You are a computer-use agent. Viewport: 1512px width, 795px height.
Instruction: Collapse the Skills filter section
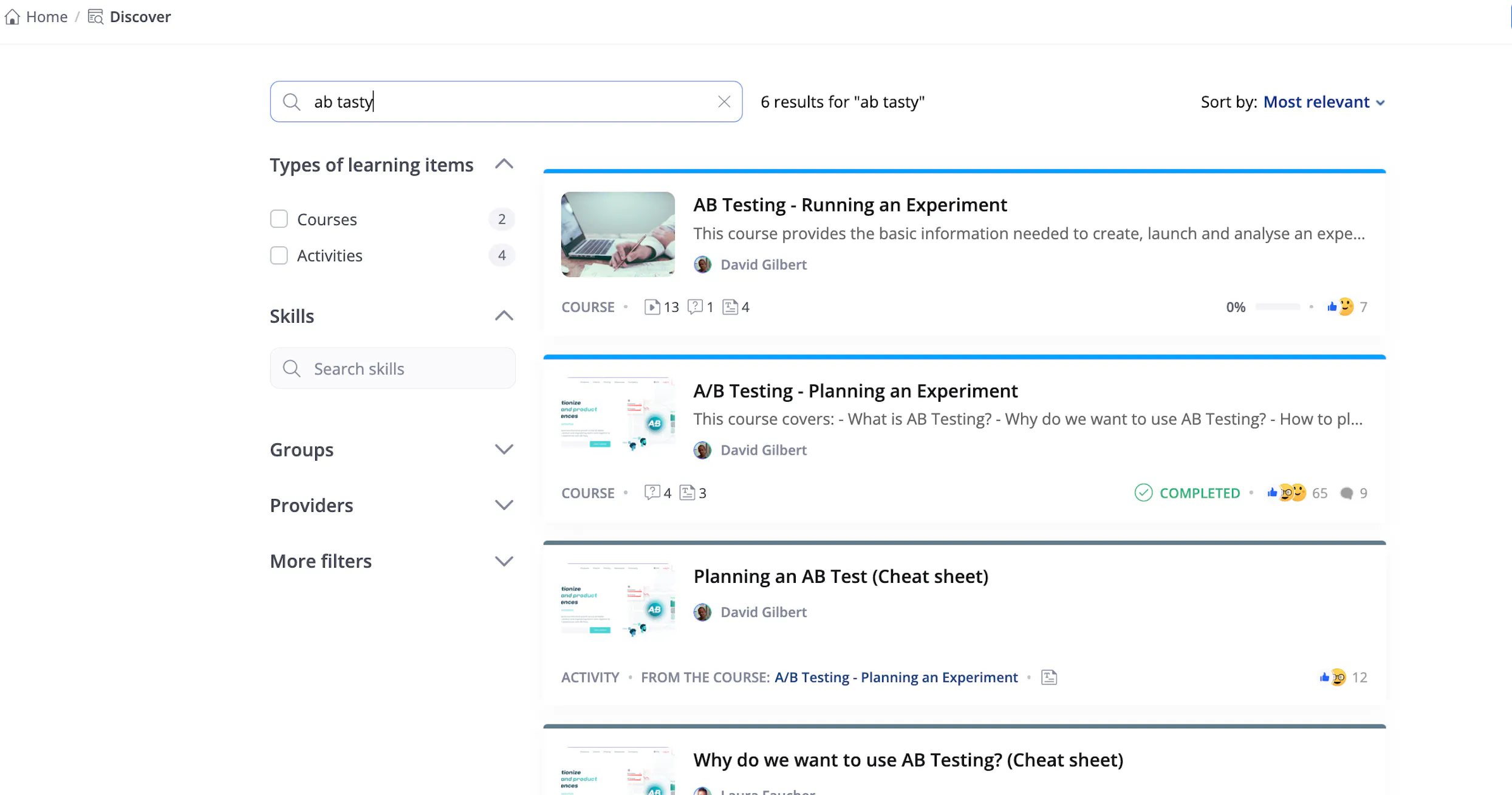504,316
